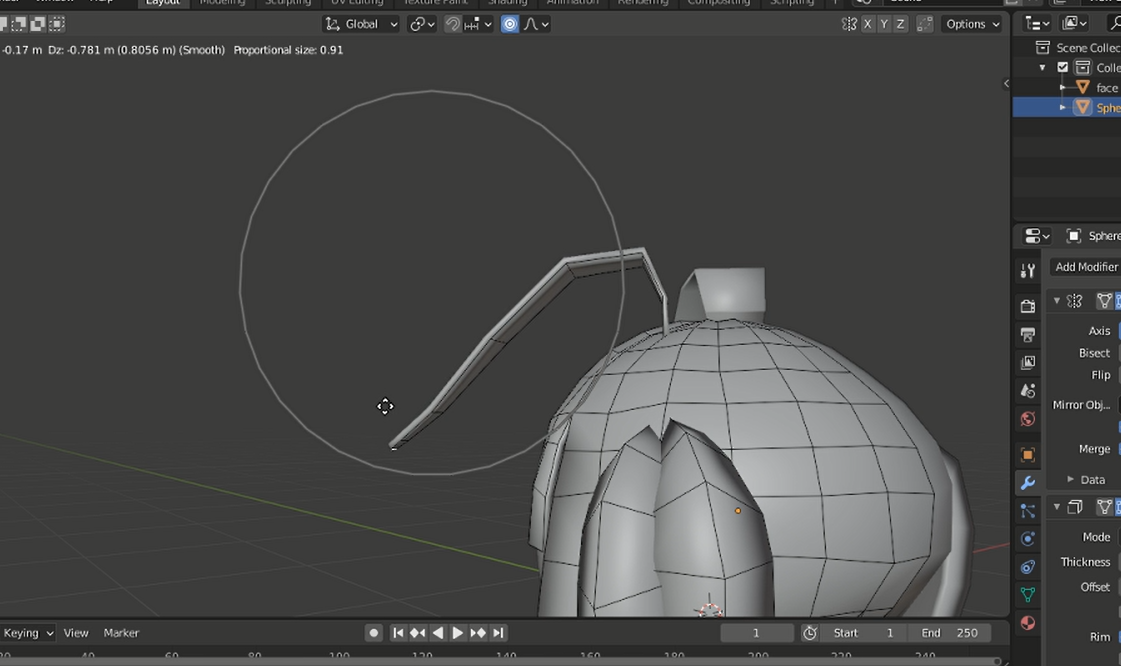Jump to the end frame

coord(498,633)
